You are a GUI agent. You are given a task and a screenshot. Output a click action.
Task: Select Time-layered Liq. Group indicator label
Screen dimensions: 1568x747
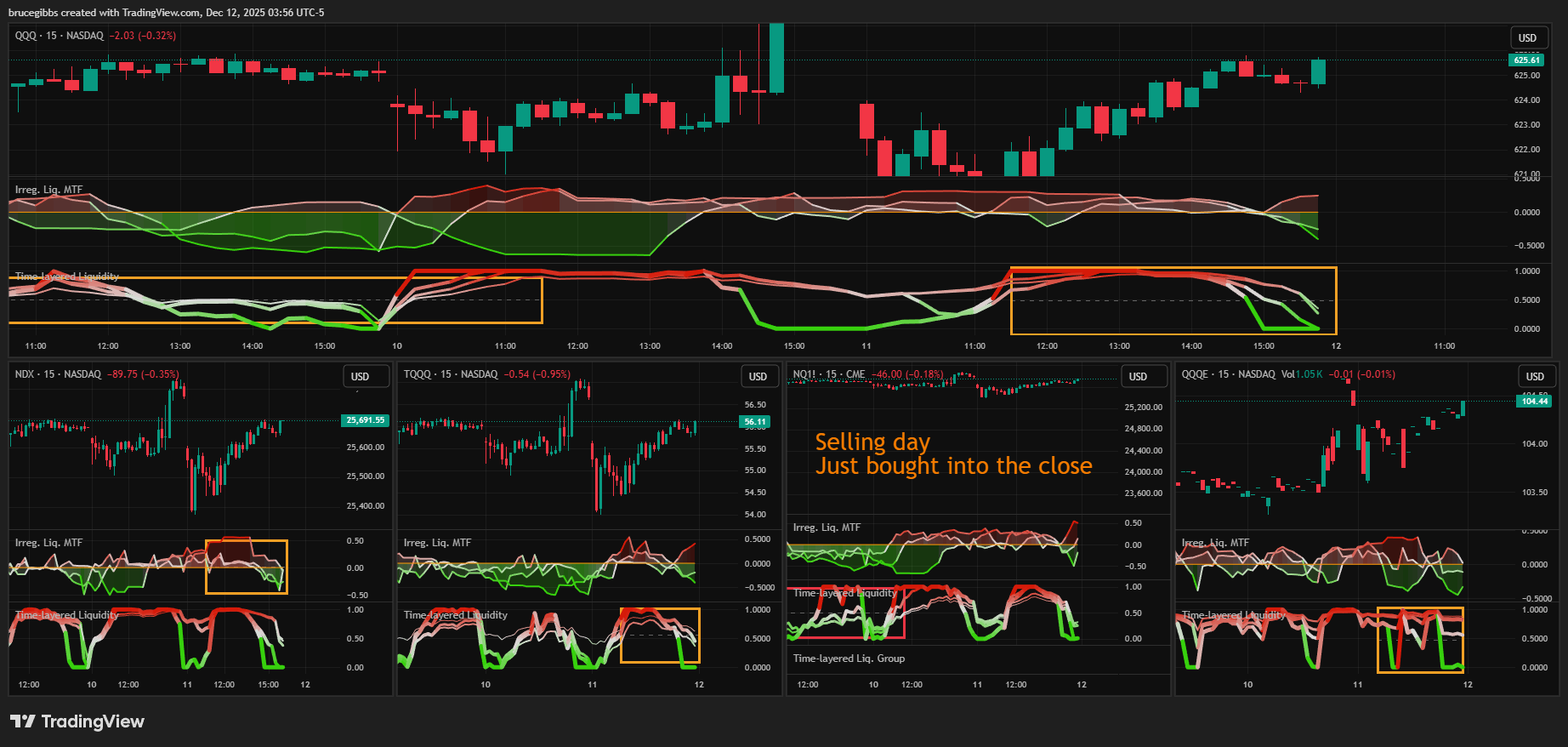[x=849, y=659]
